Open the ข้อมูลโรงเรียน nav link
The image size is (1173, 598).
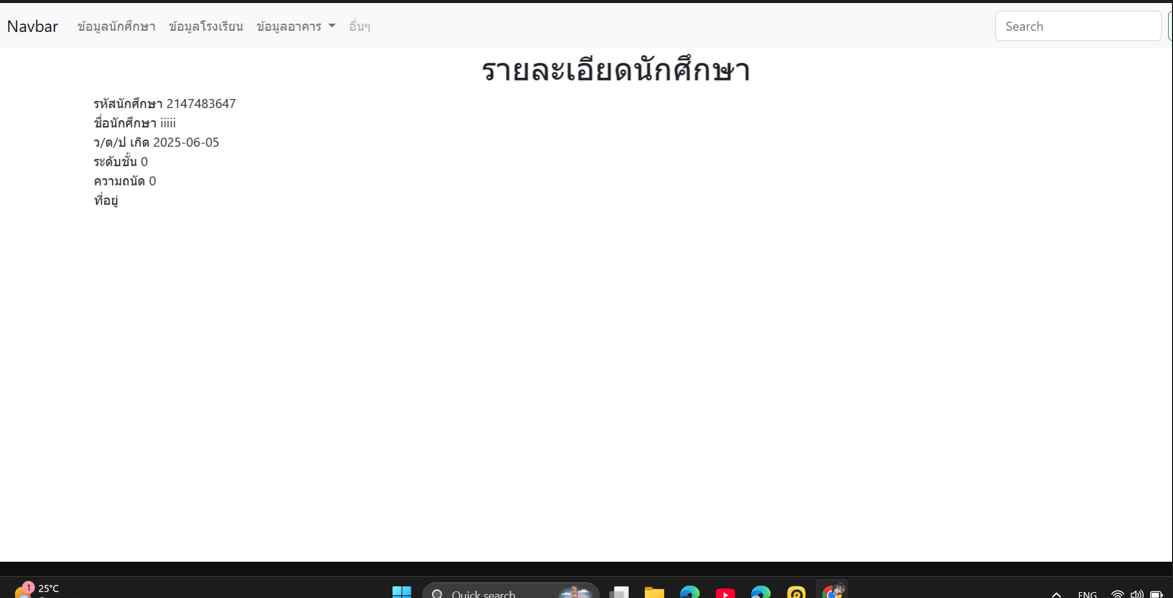coord(206,26)
